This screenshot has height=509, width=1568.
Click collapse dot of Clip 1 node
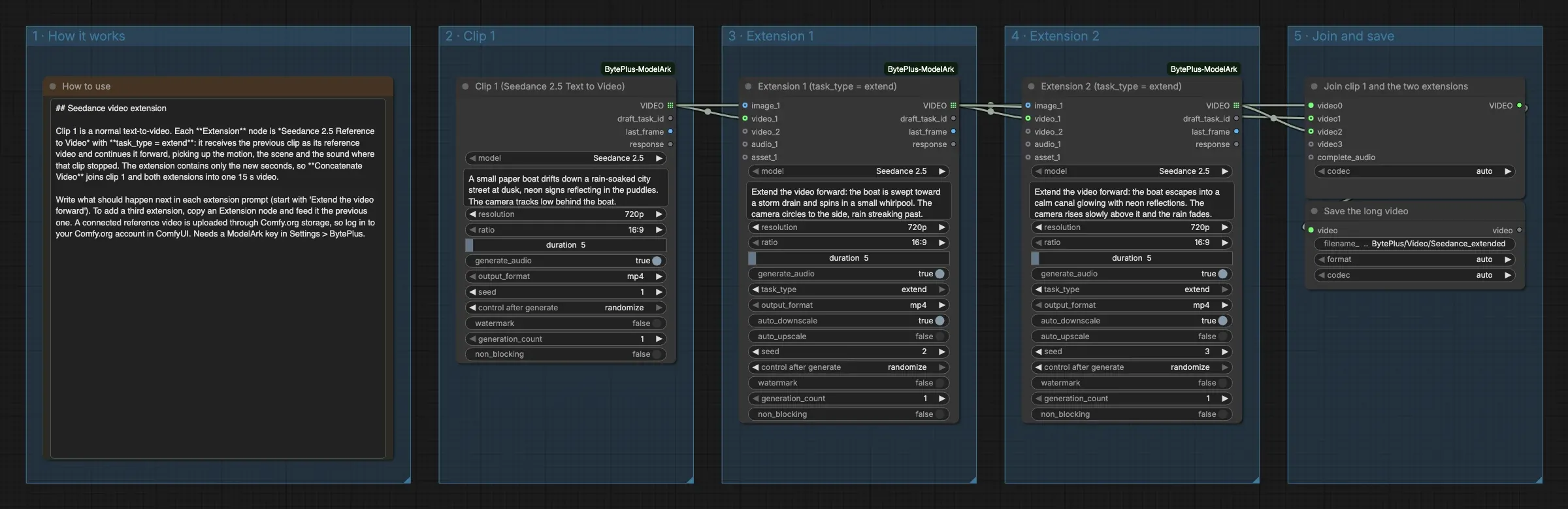click(465, 86)
